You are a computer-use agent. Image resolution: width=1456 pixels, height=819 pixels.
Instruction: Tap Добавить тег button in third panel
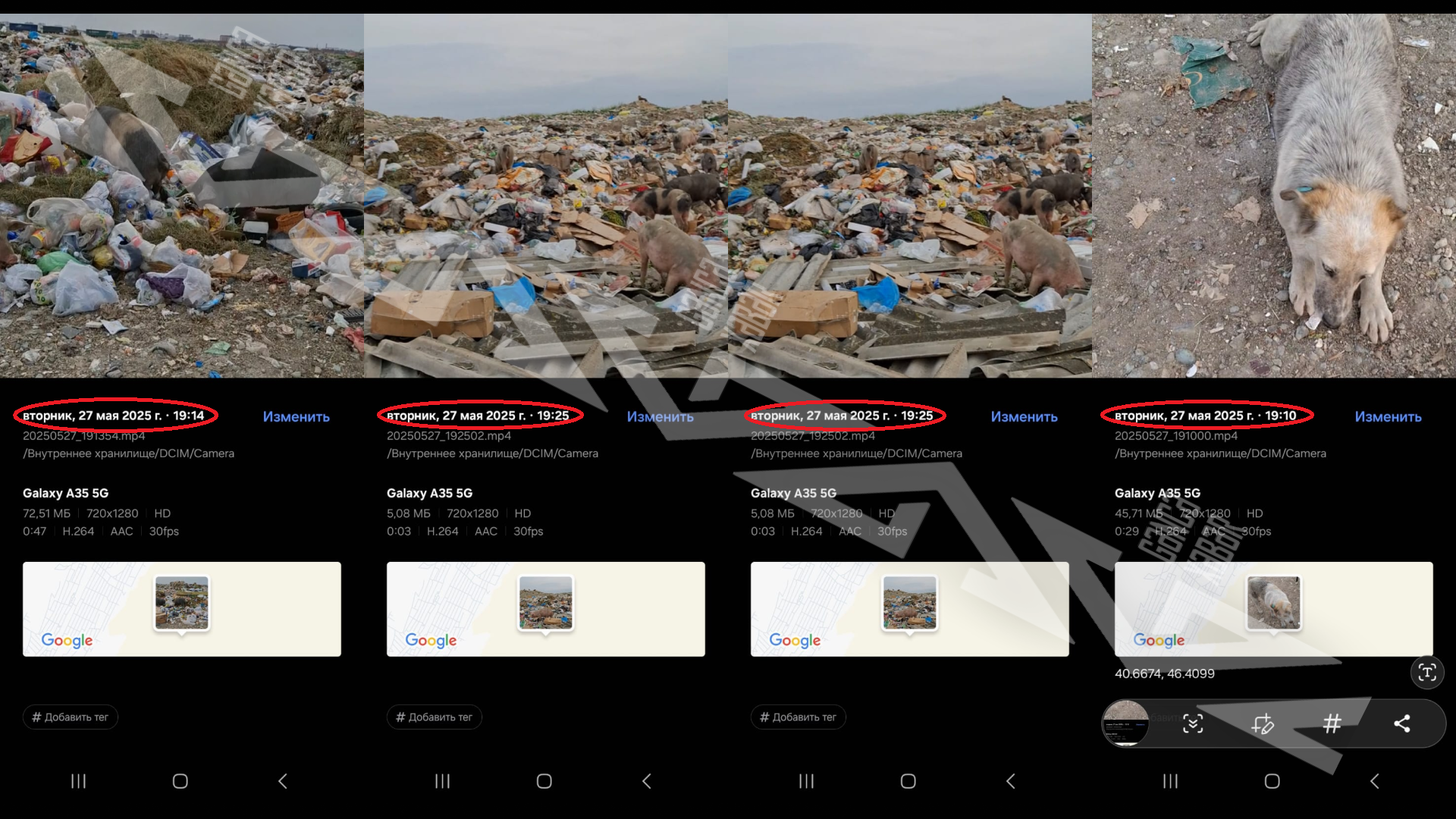click(x=799, y=717)
